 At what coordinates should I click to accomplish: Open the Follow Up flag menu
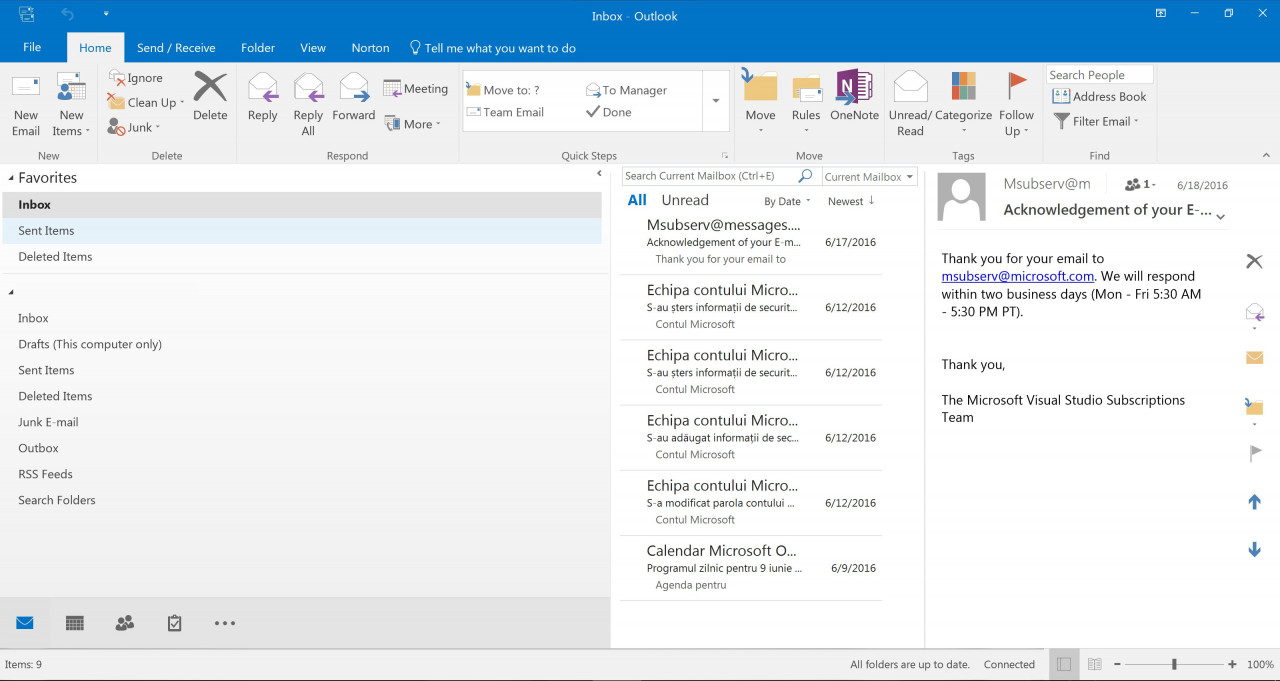point(1016,105)
